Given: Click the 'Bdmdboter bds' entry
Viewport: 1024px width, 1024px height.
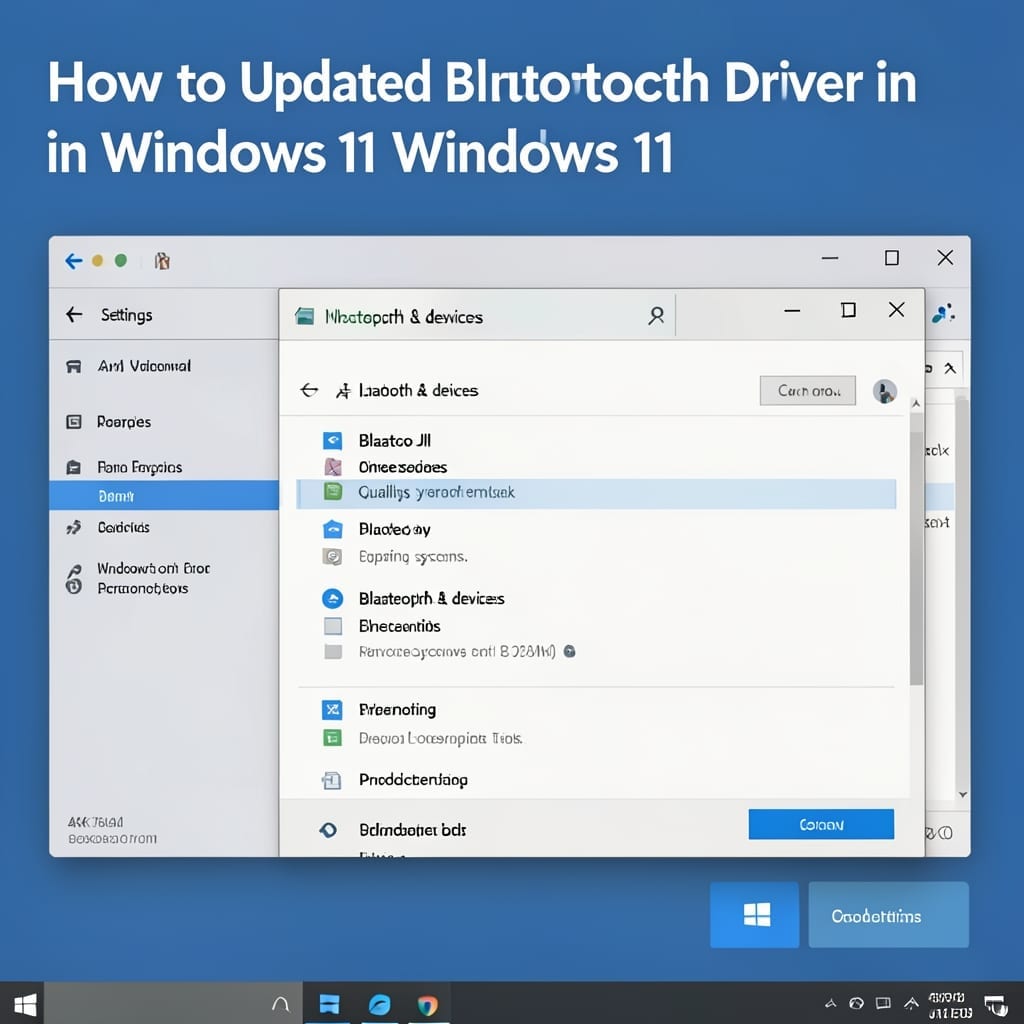Looking at the screenshot, I should click(x=412, y=830).
